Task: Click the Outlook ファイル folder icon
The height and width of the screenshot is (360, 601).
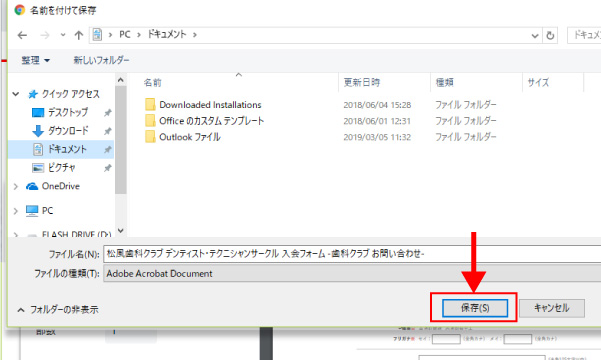Action: point(150,136)
